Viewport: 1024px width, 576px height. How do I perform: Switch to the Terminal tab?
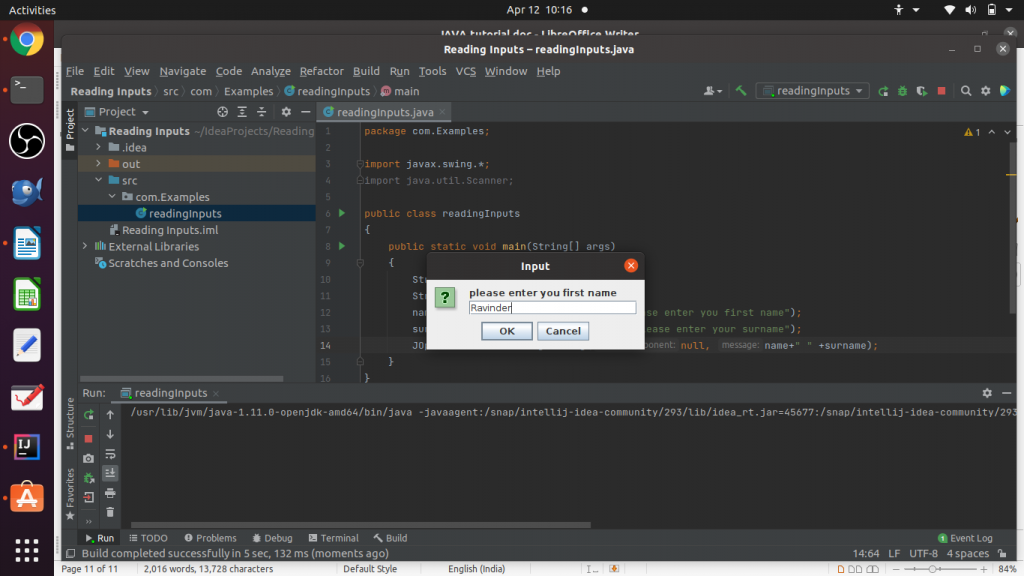point(333,537)
